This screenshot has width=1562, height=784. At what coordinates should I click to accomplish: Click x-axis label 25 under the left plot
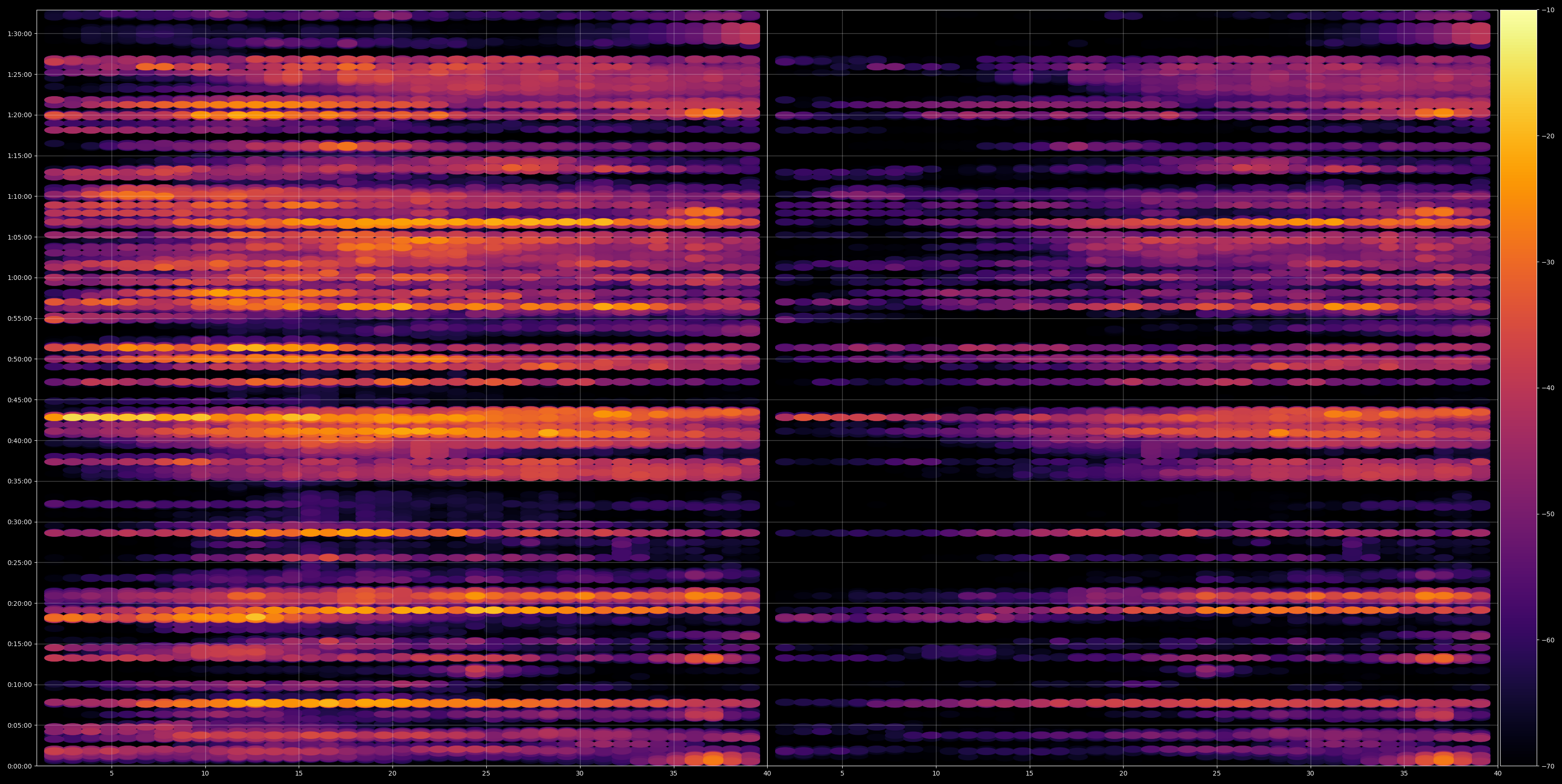point(486,774)
